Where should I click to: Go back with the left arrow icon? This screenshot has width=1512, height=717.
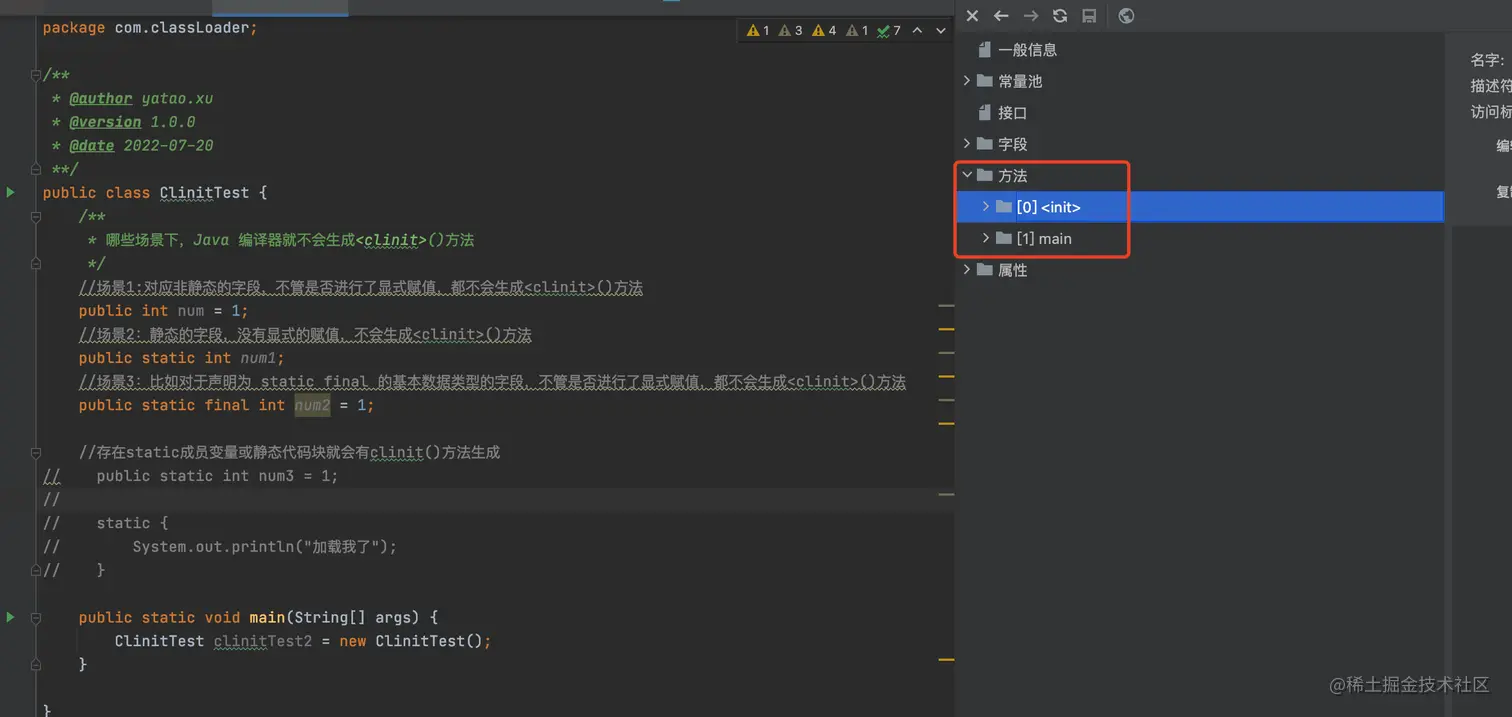point(1001,16)
